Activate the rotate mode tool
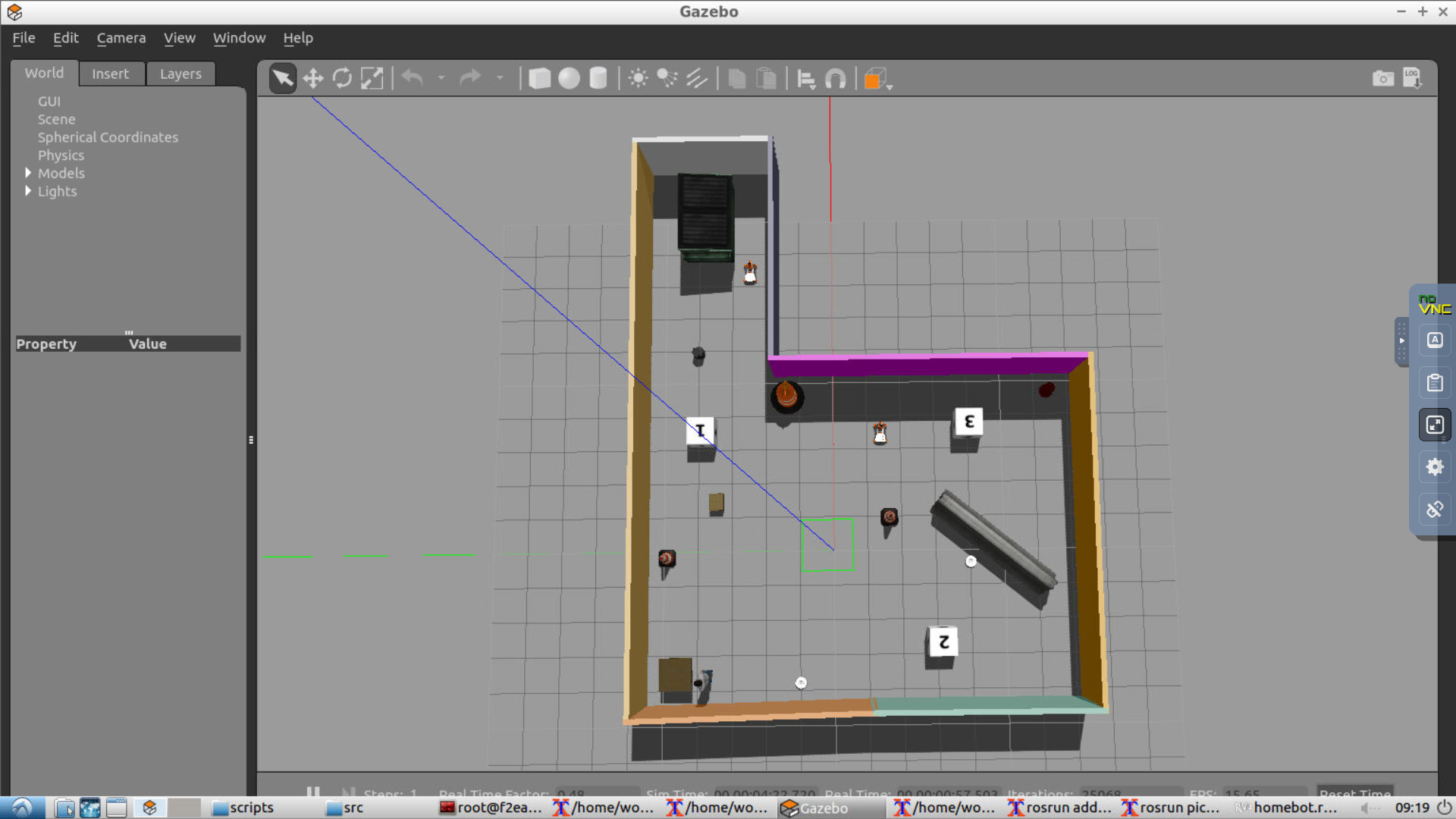The image size is (1456, 819). (342, 78)
